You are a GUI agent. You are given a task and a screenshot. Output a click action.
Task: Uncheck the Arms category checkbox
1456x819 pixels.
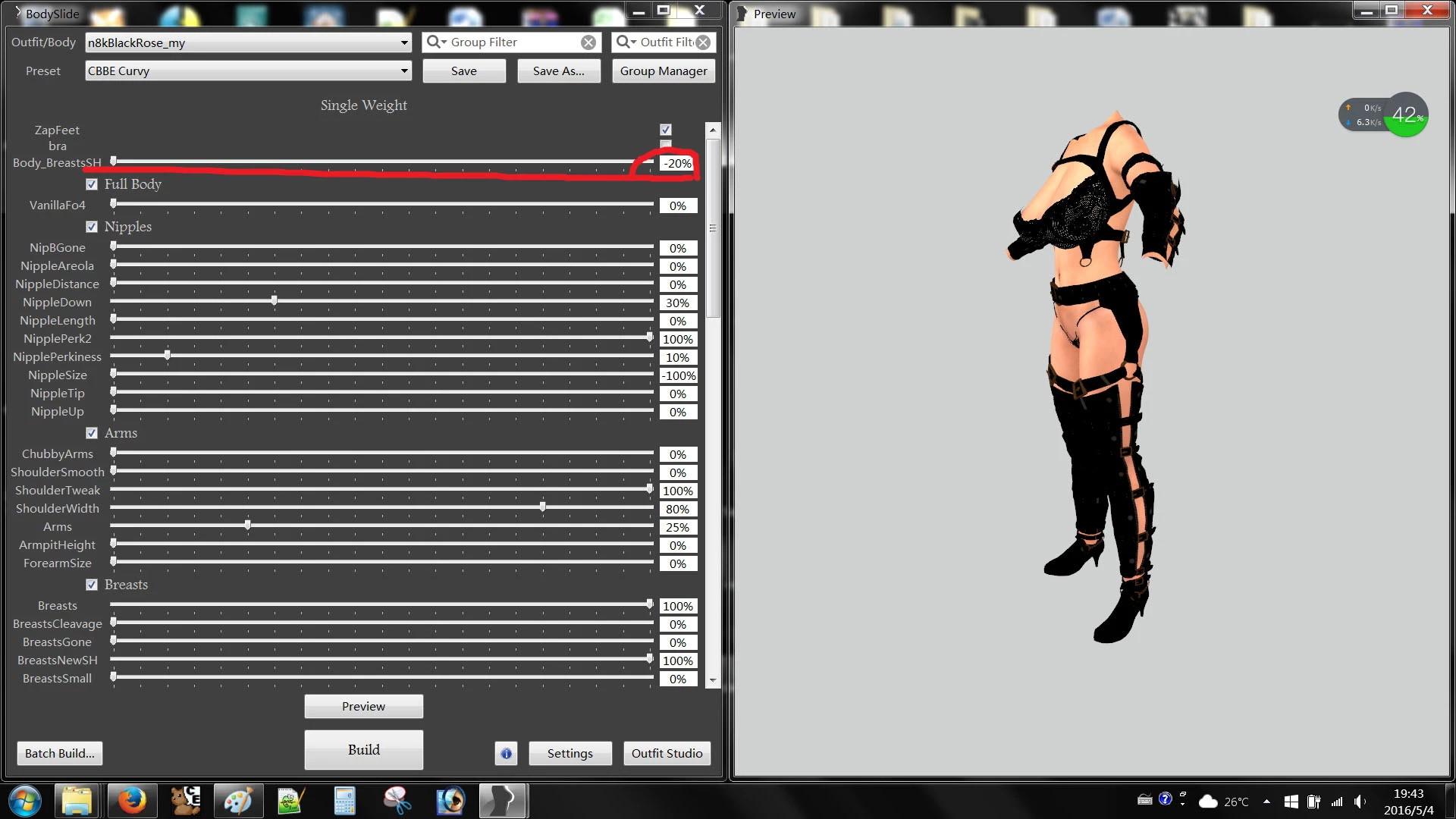click(92, 433)
